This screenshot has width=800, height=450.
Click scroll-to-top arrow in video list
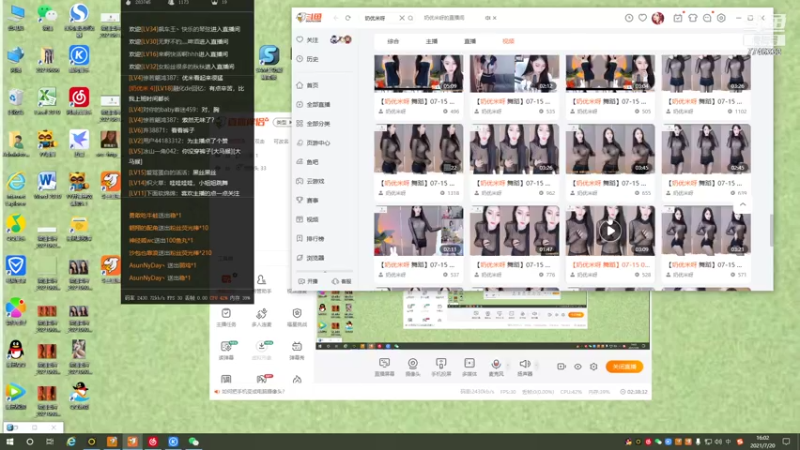(x=743, y=204)
